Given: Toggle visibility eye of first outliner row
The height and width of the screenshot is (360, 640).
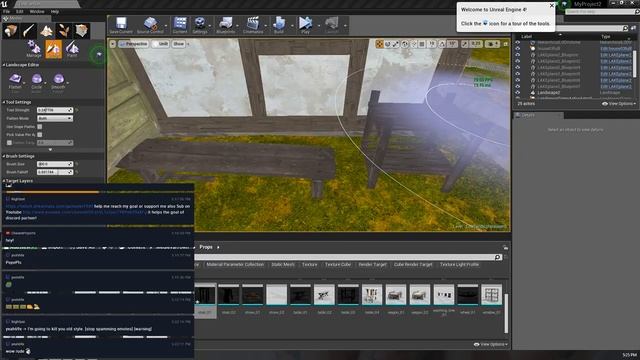Looking at the screenshot, I should (x=518, y=42).
